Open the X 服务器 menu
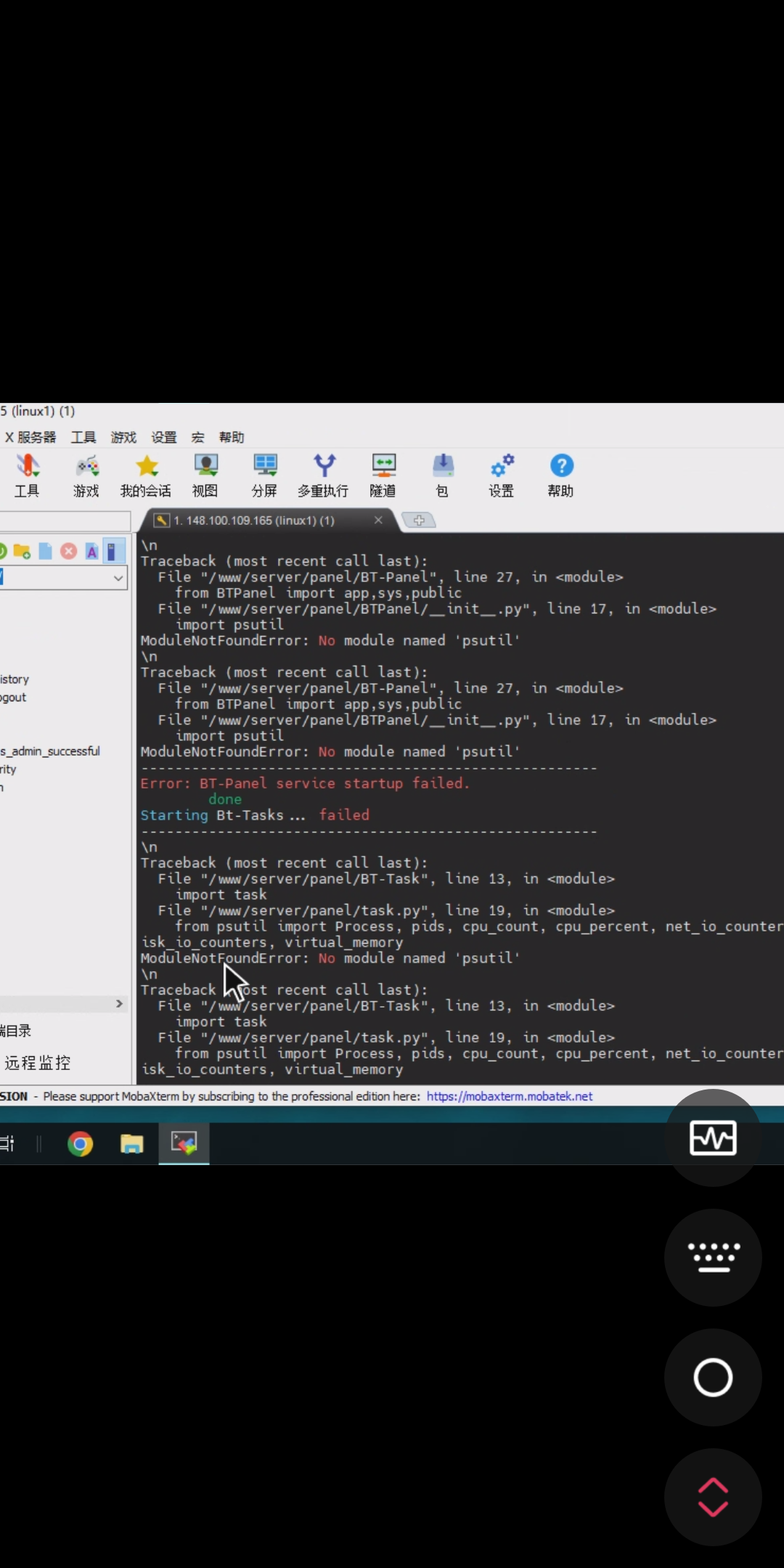Viewport: 784px width, 1568px height. tap(30, 437)
